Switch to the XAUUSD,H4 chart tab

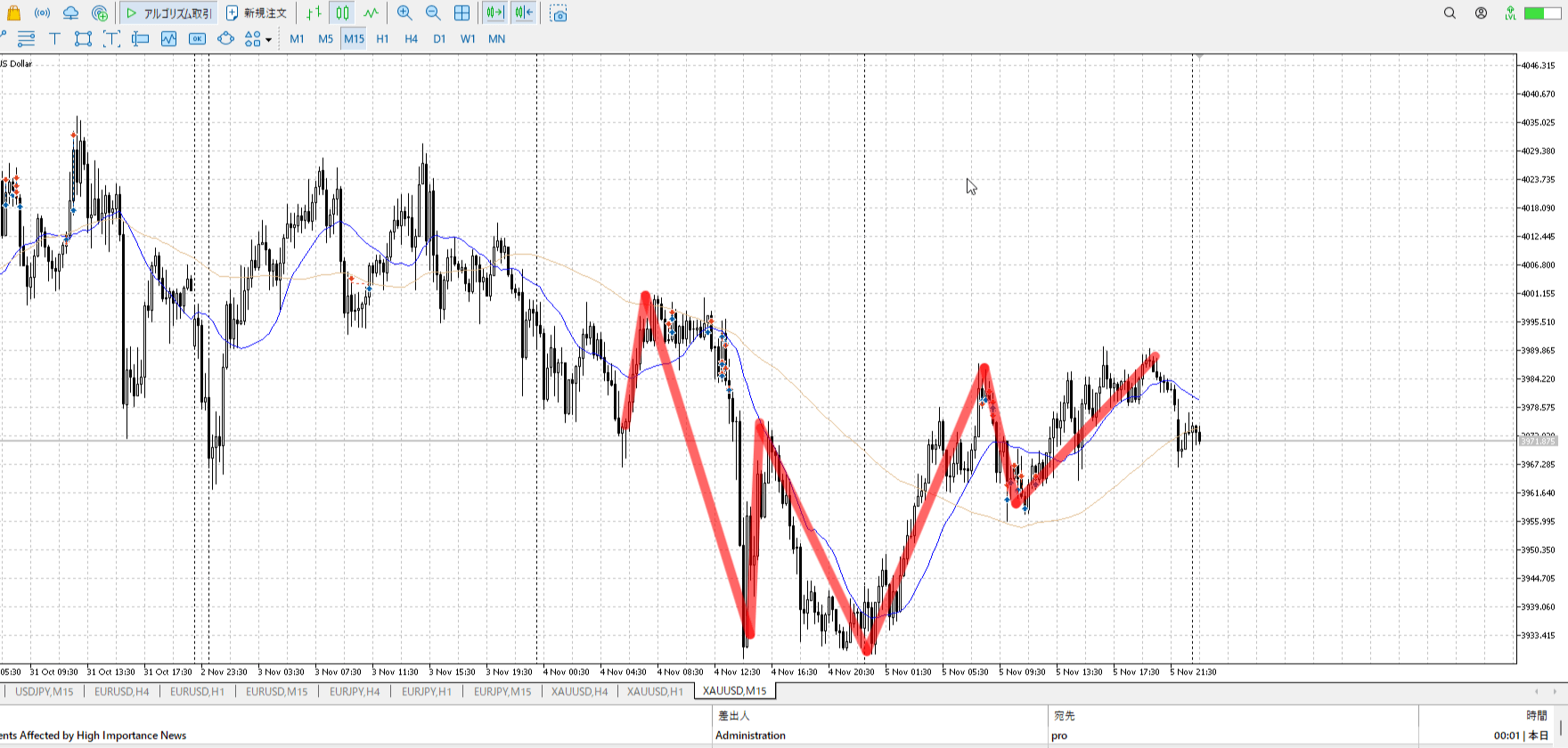[579, 691]
